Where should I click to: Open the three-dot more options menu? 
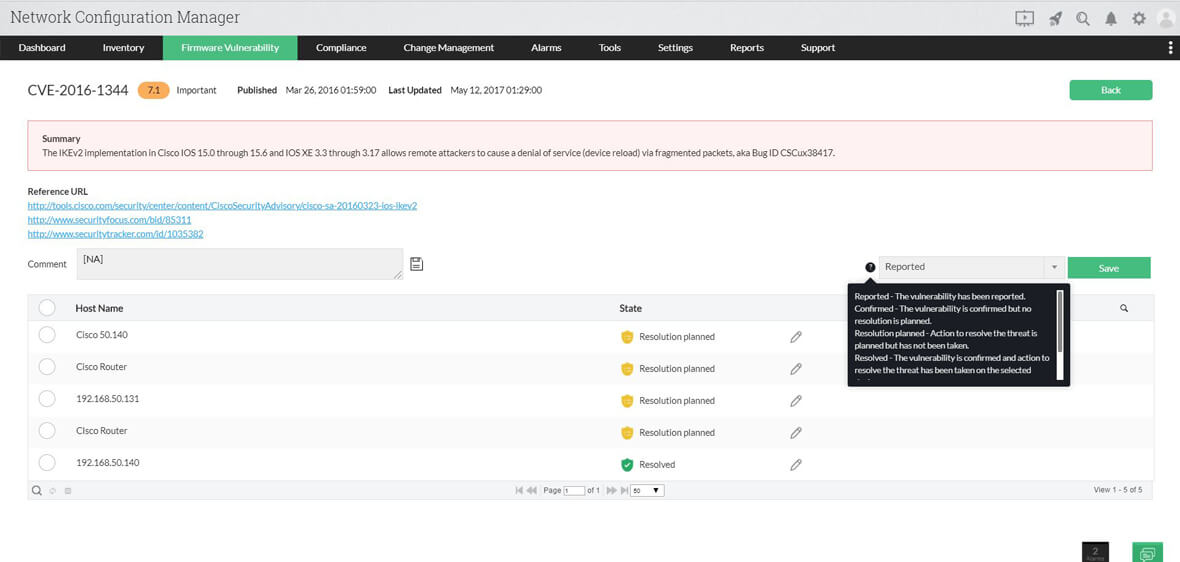pyautogui.click(x=1170, y=48)
